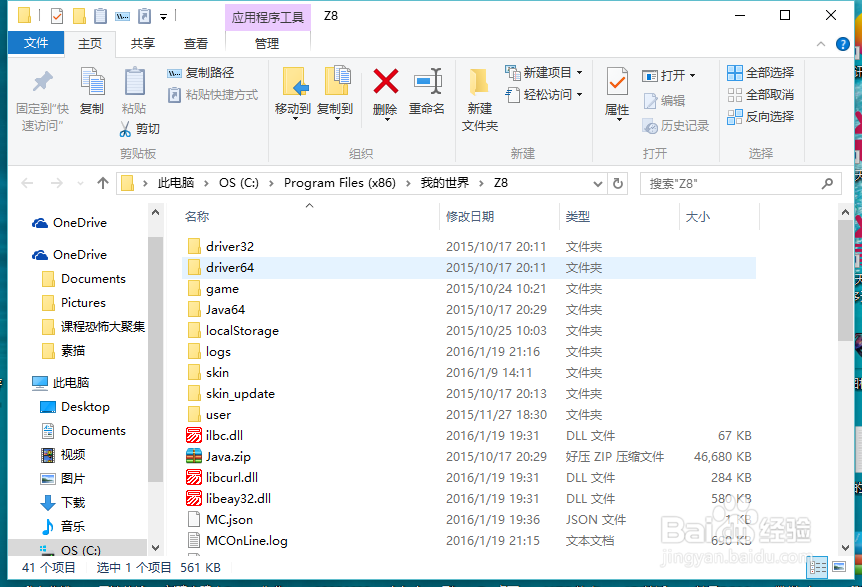The image size is (862, 587).
Task: Expand Easy access dropdown
Action: [x=579, y=95]
